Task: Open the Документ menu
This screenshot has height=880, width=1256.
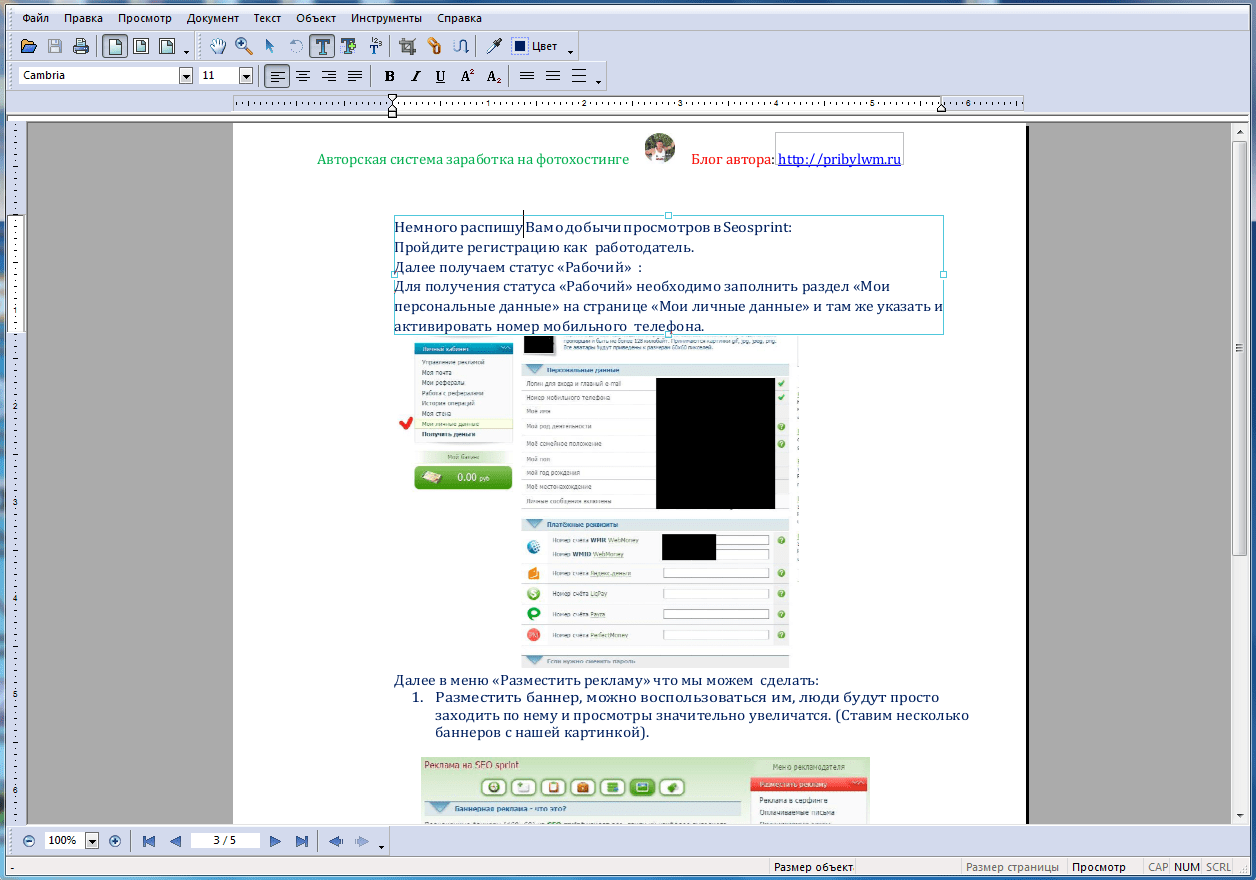Action: point(212,18)
